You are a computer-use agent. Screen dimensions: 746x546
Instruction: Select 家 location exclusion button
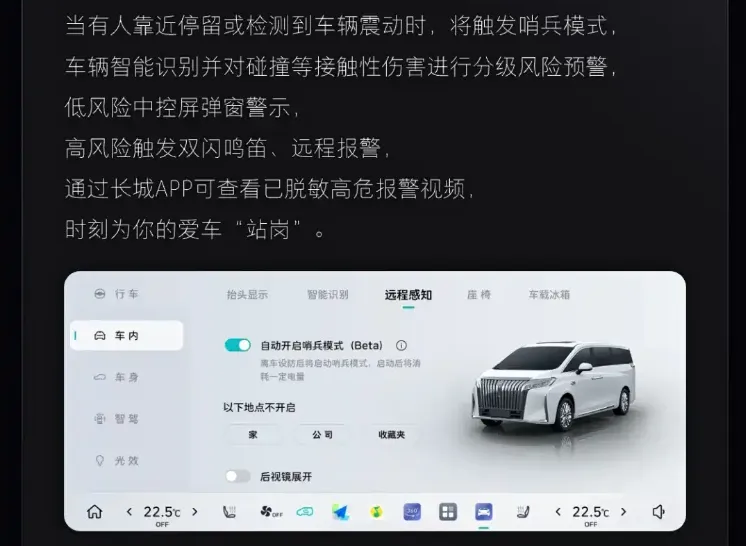pos(253,434)
